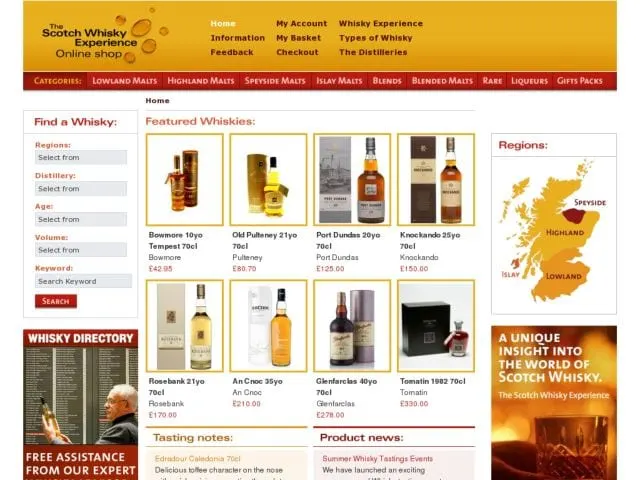
Task: Select Blends category
Action: point(387,81)
